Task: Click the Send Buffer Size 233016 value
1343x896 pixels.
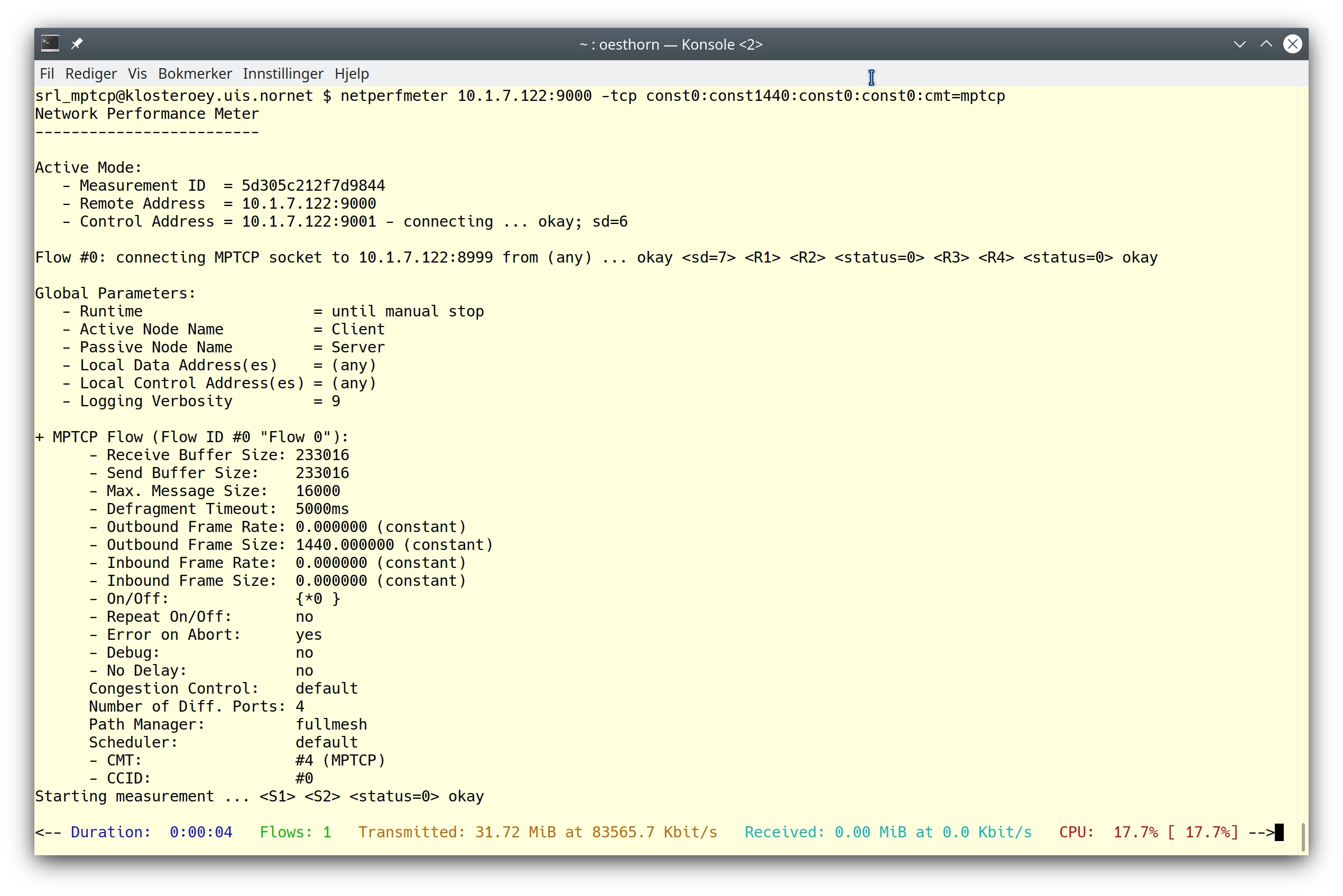Action: [x=322, y=473]
